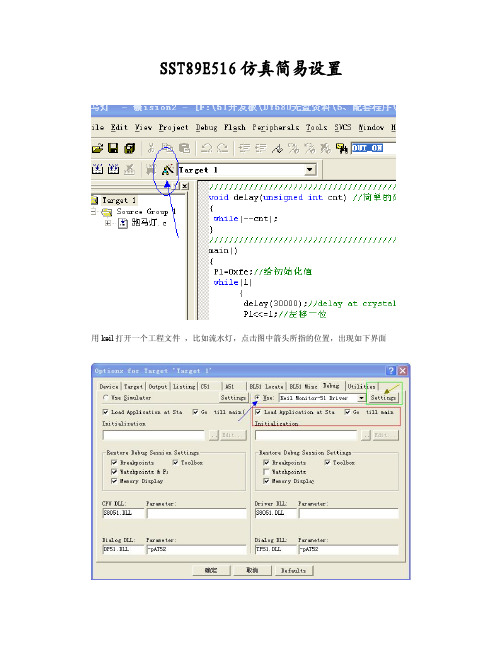The image size is (502, 649).
Task: Click the Settings button beside driver dropdown
Action: pos(383,398)
